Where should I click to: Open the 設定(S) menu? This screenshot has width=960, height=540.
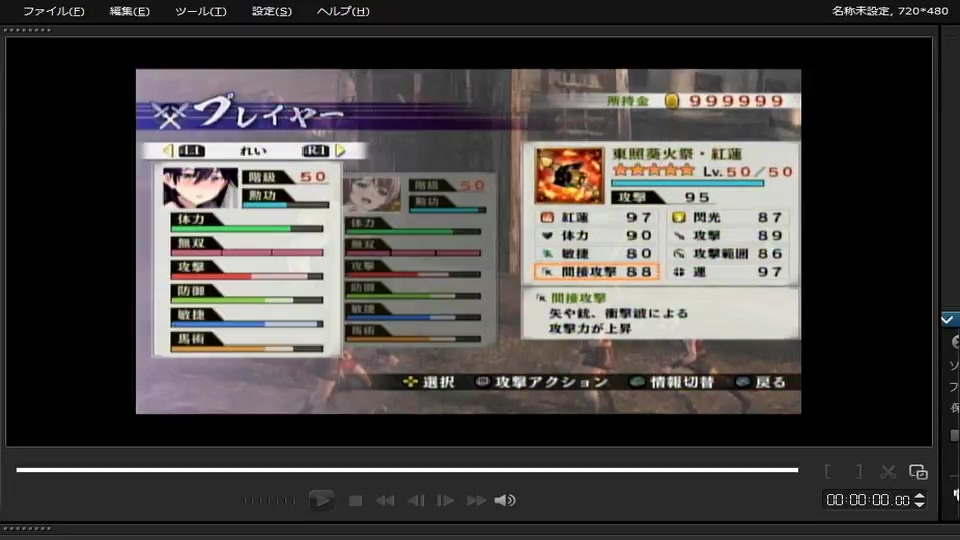(x=272, y=11)
